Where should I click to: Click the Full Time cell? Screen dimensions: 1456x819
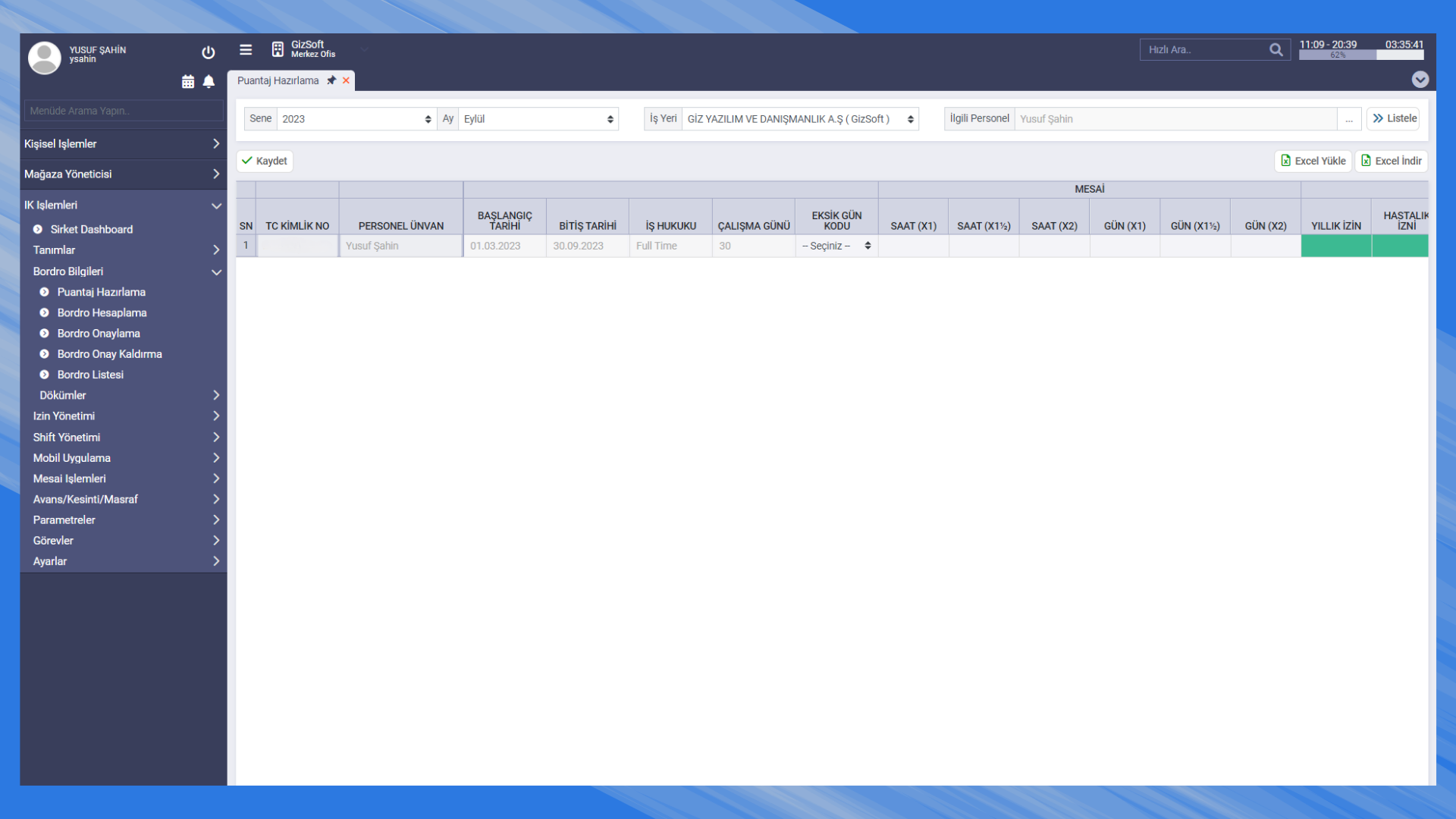tap(670, 246)
